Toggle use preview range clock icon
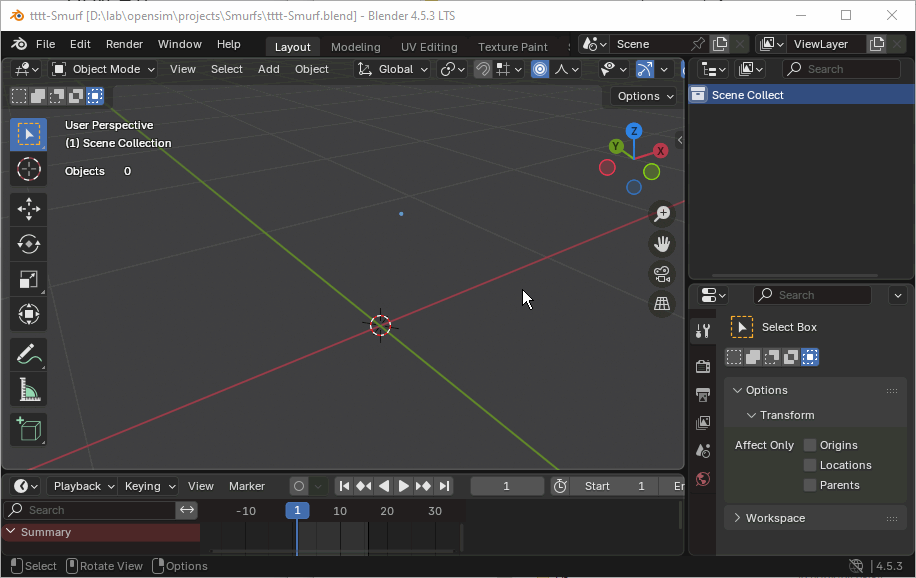 pos(560,486)
